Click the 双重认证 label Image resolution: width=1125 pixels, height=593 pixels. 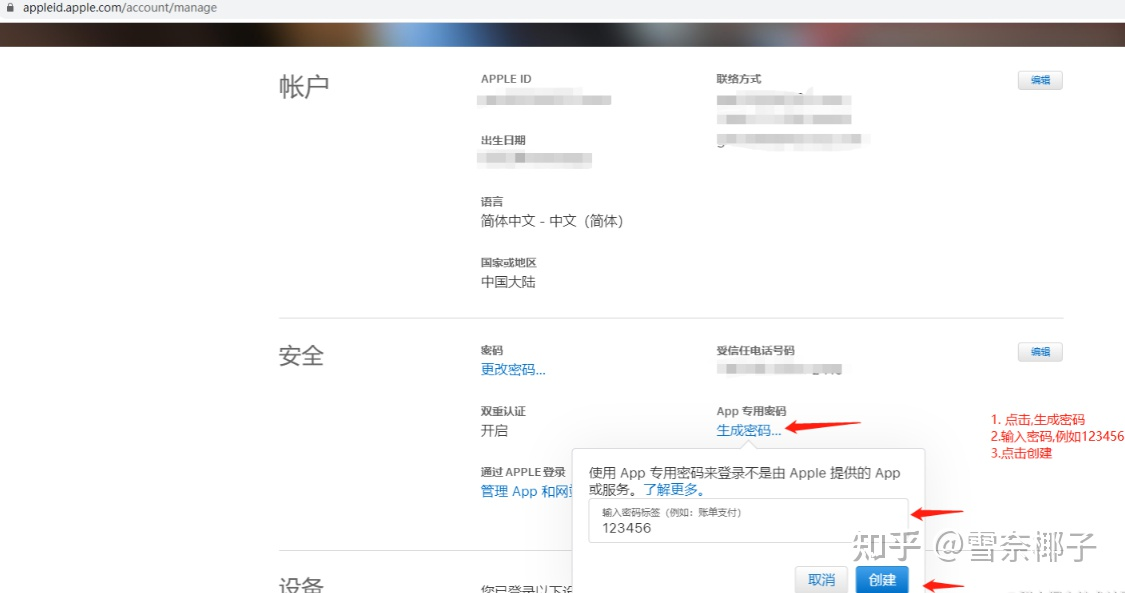[503, 411]
